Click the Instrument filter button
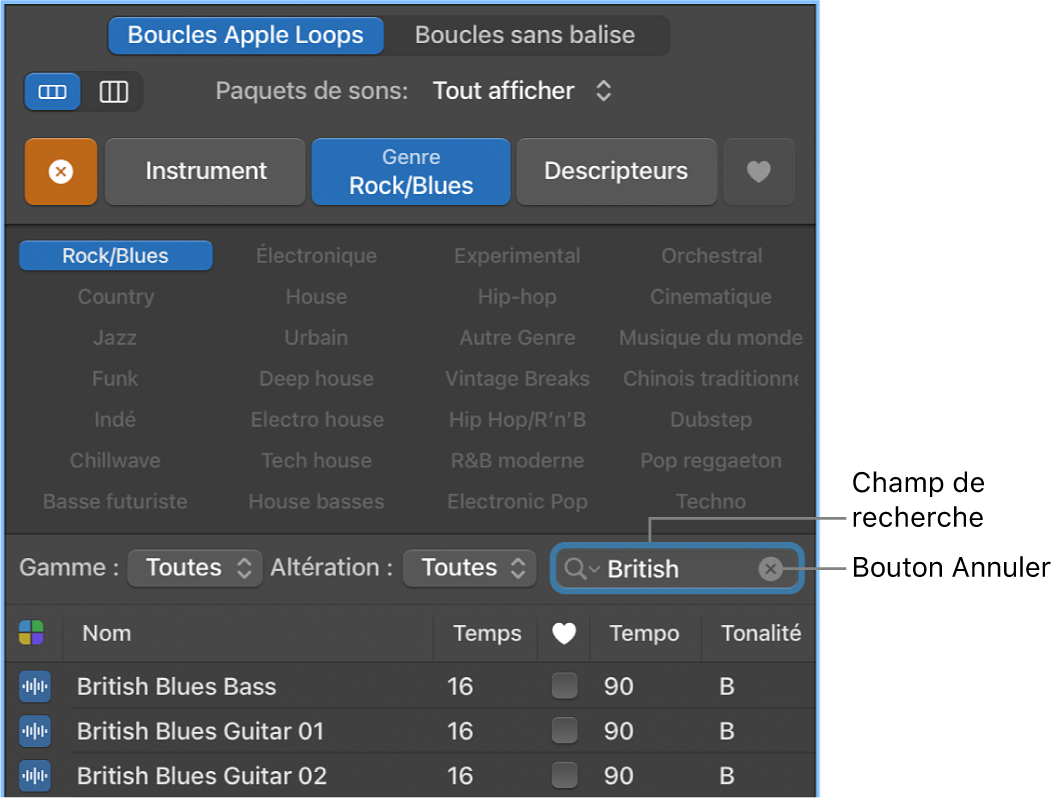This screenshot has width=1064, height=798. pyautogui.click(x=205, y=172)
